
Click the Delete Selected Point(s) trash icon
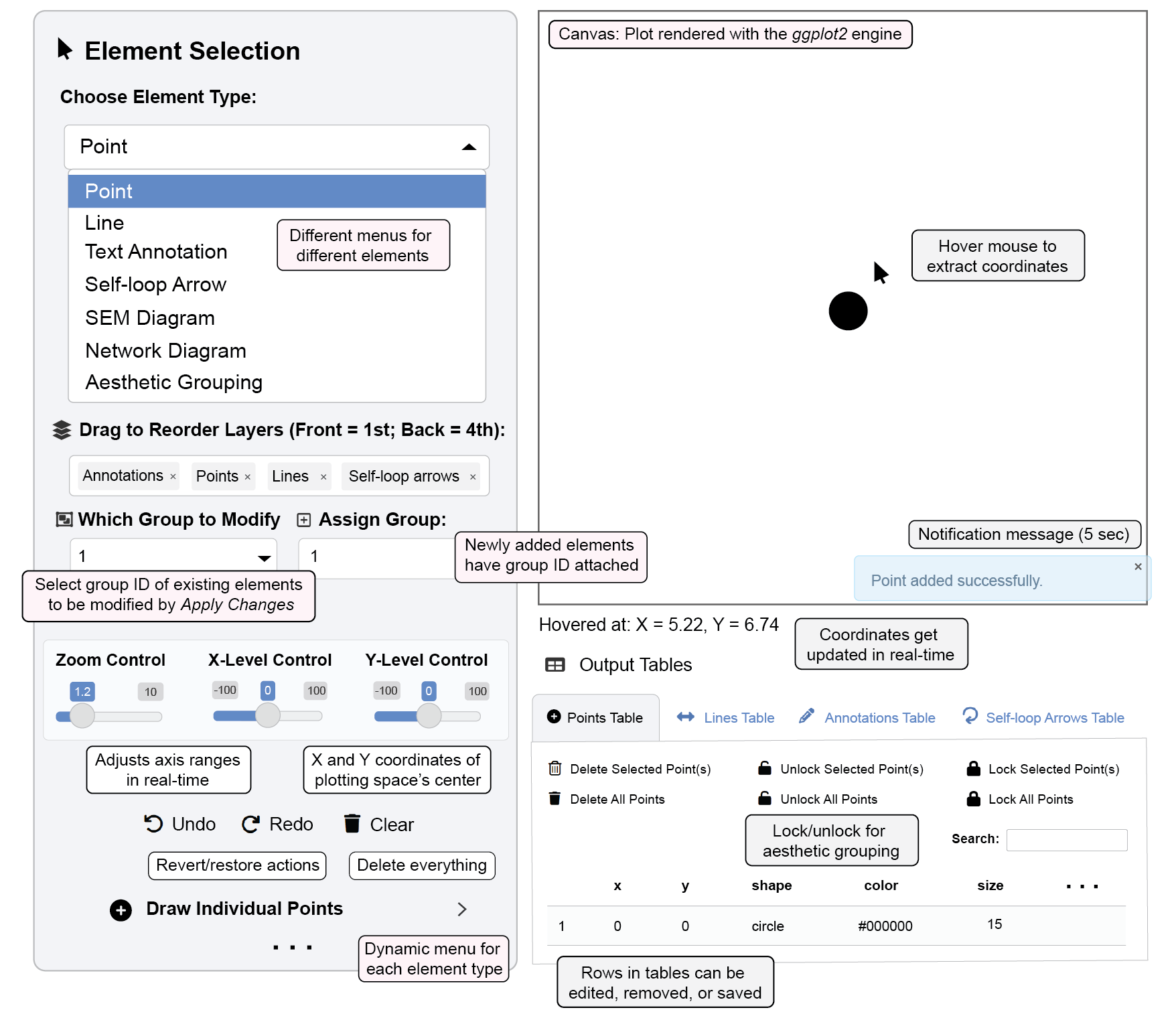[555, 768]
